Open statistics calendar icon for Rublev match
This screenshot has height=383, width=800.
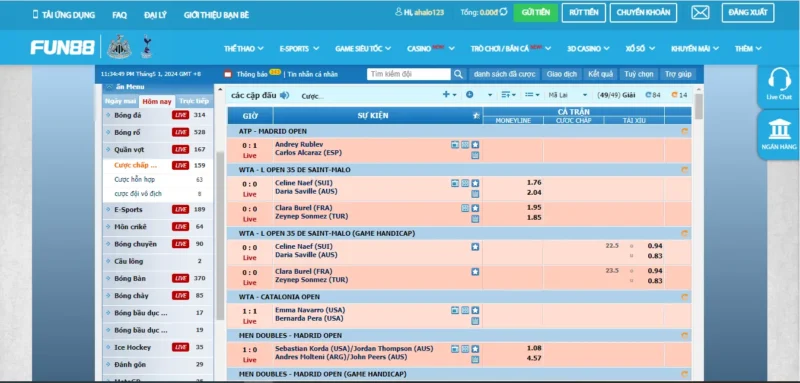coord(475,155)
